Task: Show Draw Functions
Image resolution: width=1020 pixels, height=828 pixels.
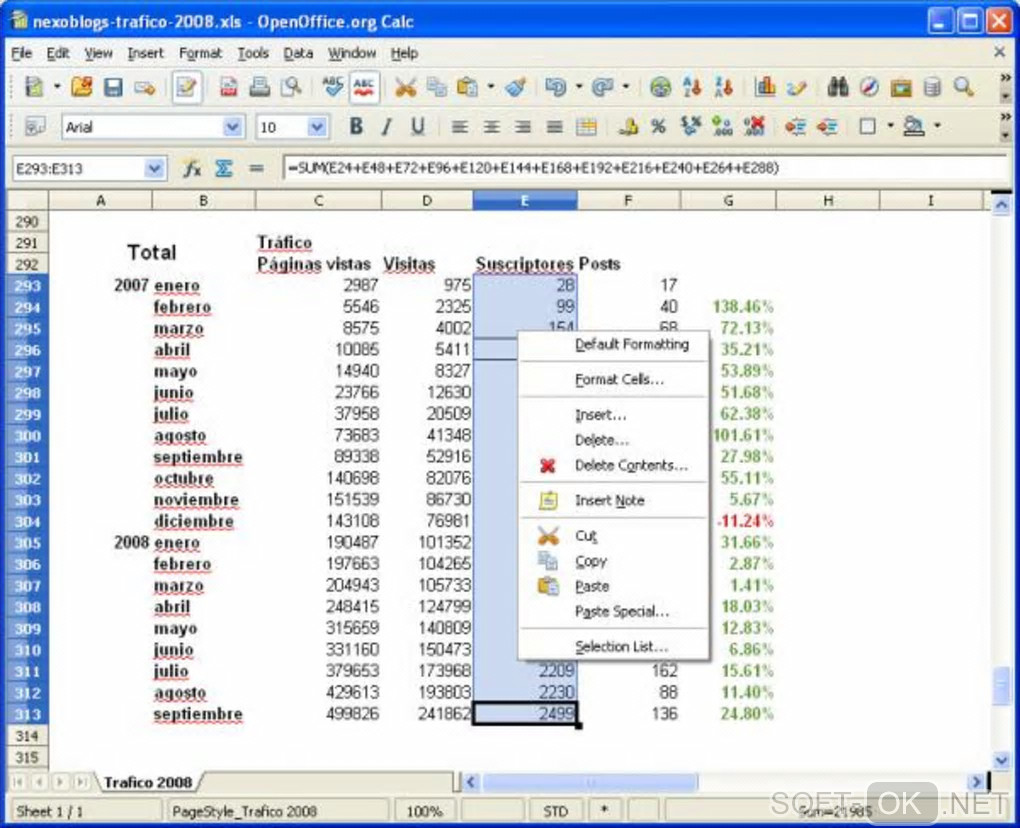Action: coord(796,87)
